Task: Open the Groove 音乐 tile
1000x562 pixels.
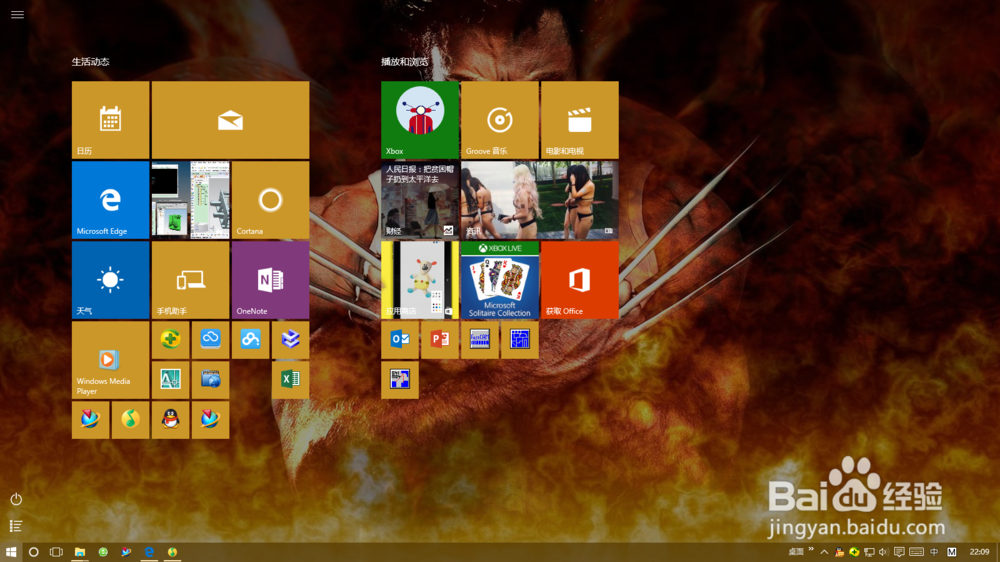Action: (x=500, y=120)
